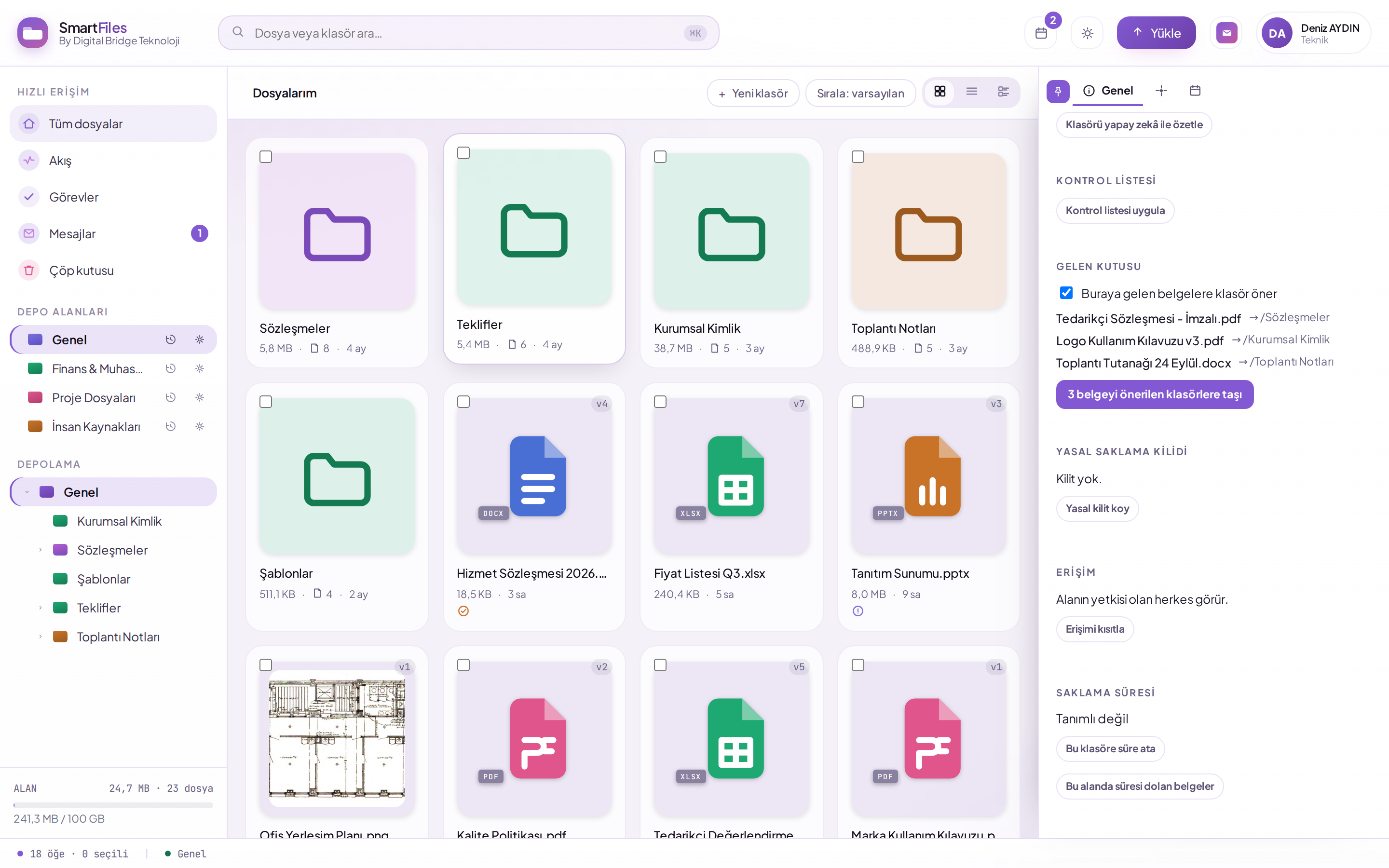This screenshot has width=1389, height=868.
Task: Open settings gear for Proje Dosyaları area
Action: point(199,397)
